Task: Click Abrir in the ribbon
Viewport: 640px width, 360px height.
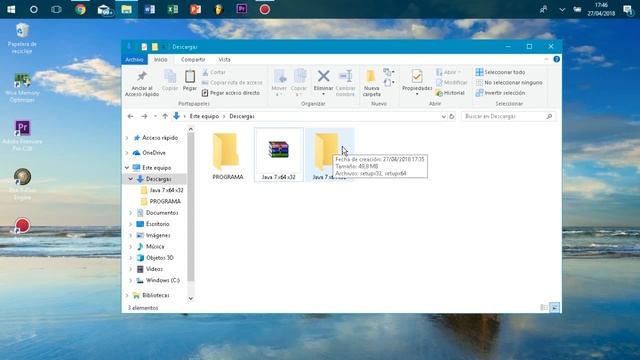Action: (448, 72)
